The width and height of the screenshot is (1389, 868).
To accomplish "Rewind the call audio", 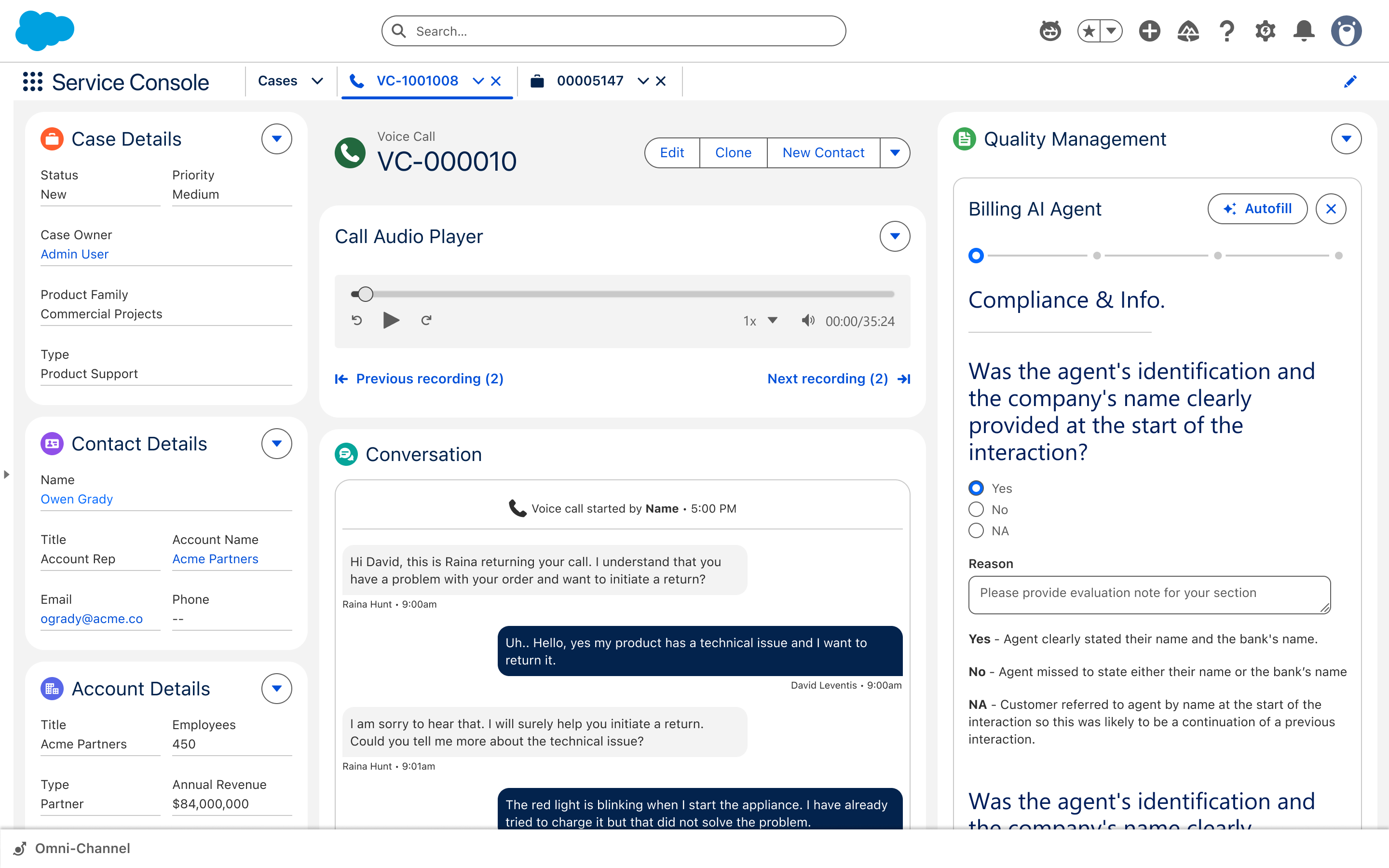I will (357, 320).
